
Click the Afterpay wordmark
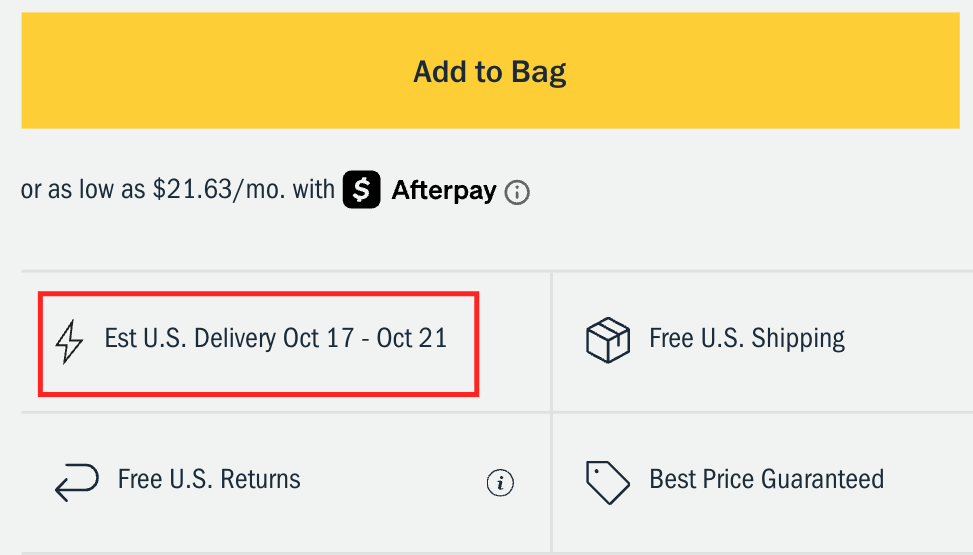click(x=444, y=190)
